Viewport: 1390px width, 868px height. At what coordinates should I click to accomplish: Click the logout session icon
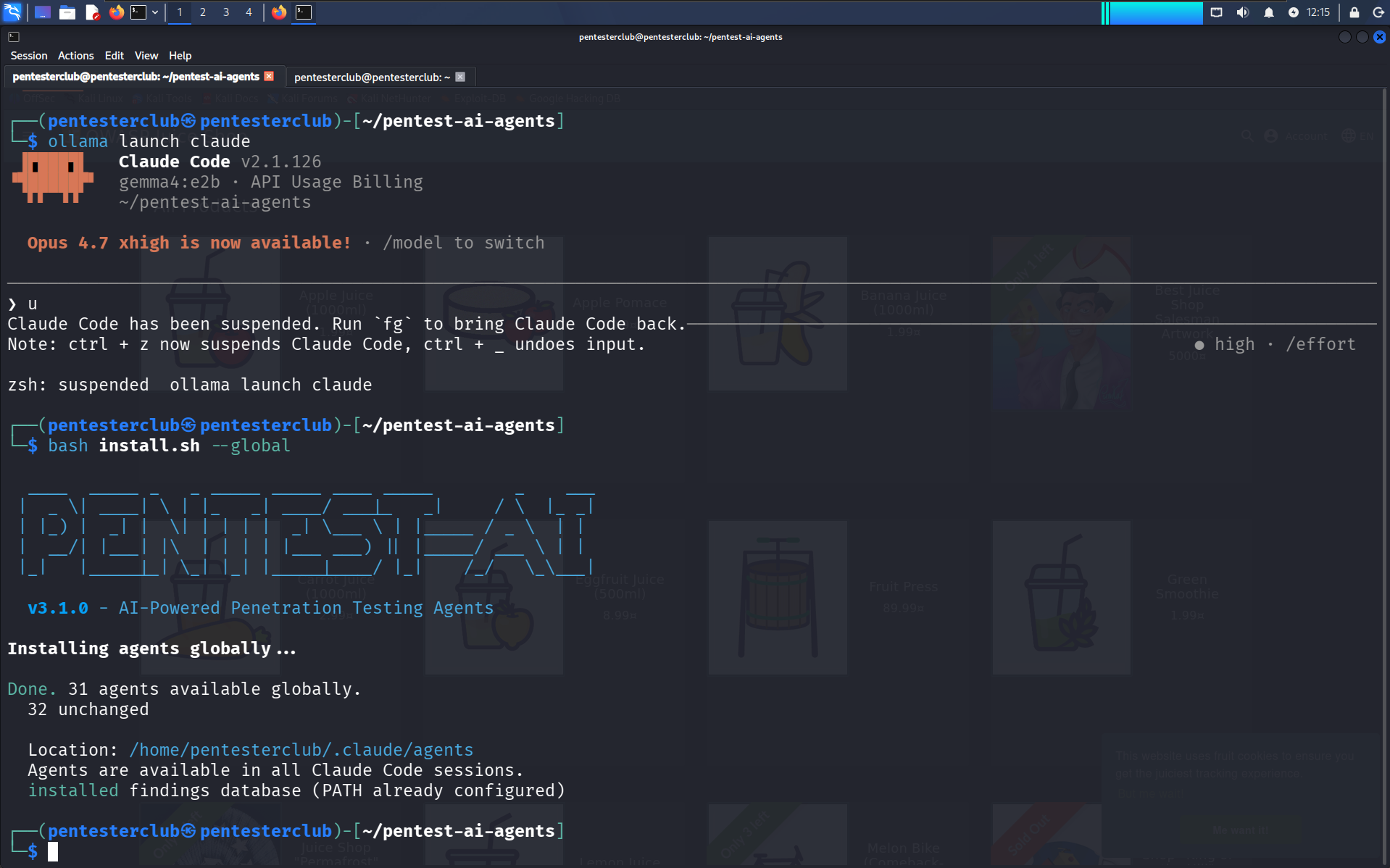(1378, 12)
